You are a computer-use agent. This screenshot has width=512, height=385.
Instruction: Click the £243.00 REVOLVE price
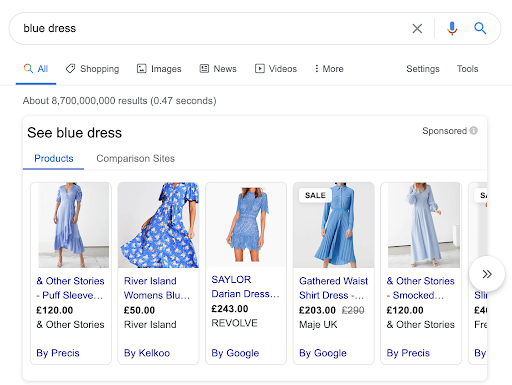point(230,309)
